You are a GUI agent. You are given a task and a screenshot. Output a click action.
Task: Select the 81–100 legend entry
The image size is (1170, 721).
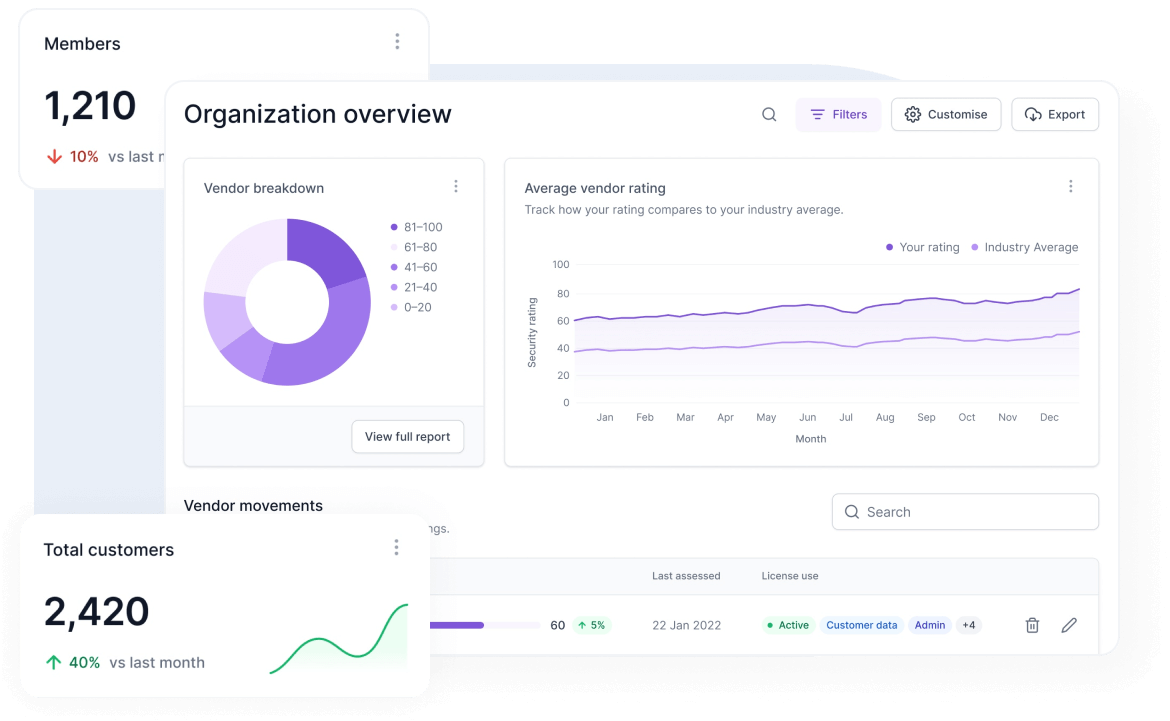click(x=416, y=227)
